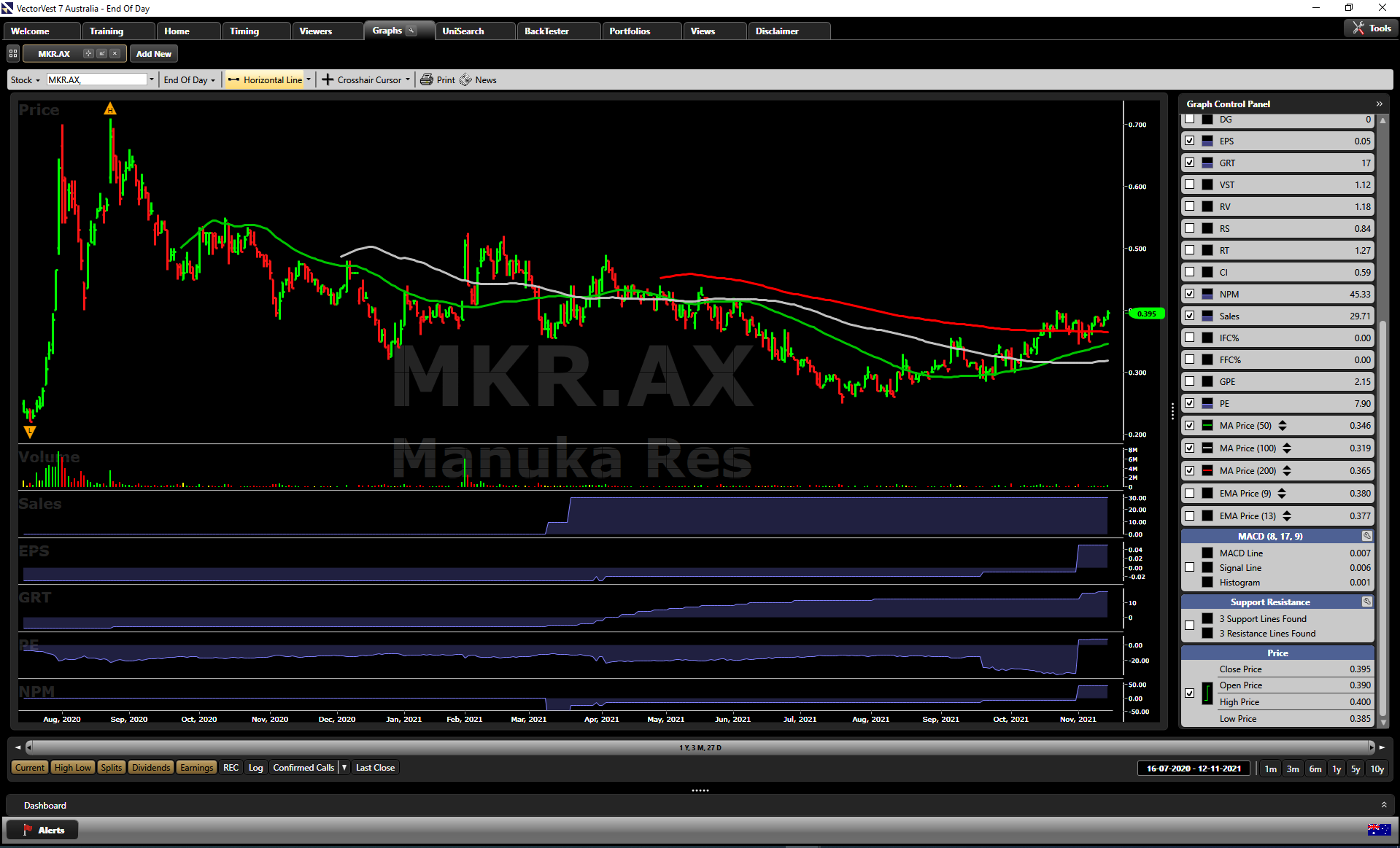Open the chart layout grid icon
Viewport: 1400px width, 848px height.
click(13, 53)
